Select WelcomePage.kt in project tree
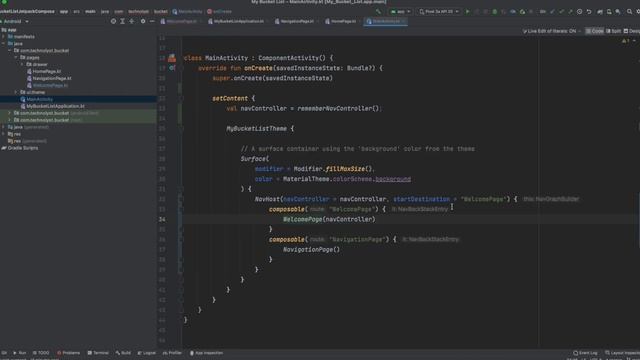This screenshot has width=640, height=360. tap(50, 85)
